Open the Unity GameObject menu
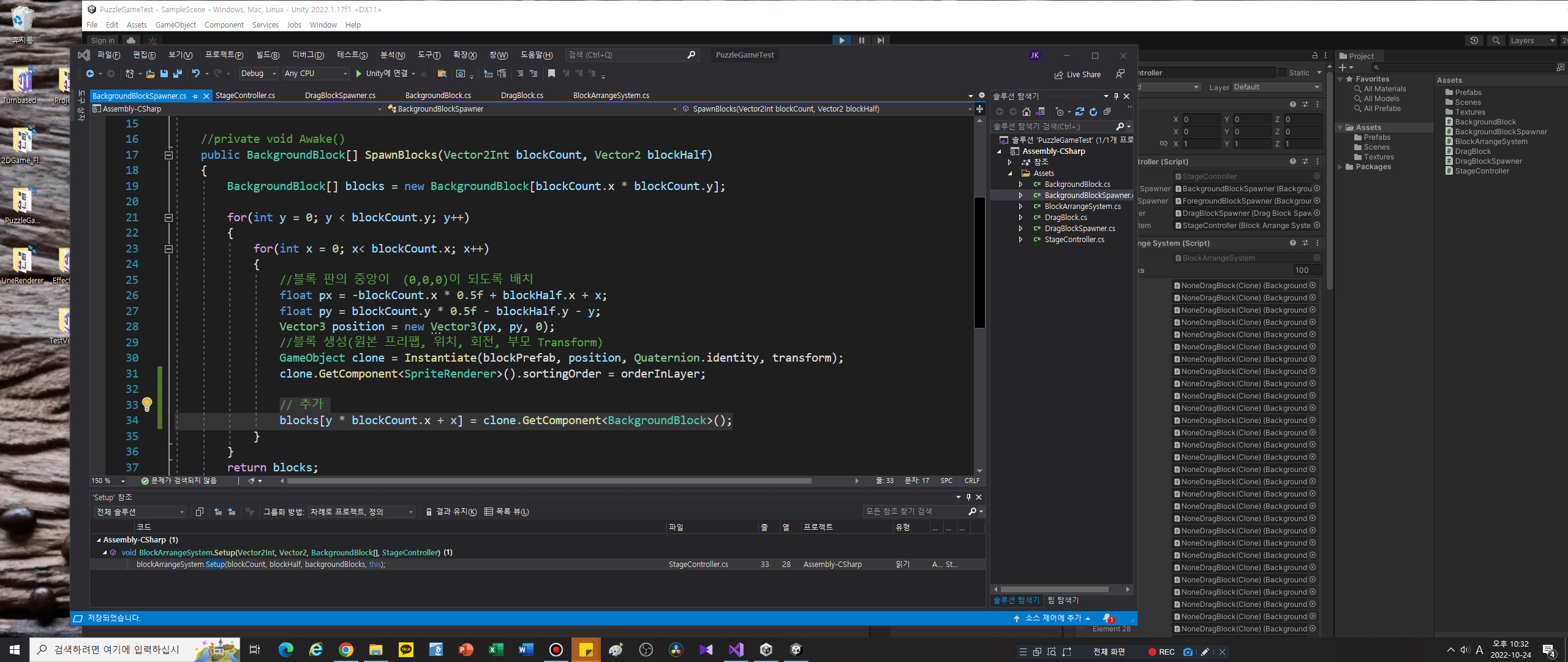This screenshot has width=1568, height=662. tap(175, 25)
